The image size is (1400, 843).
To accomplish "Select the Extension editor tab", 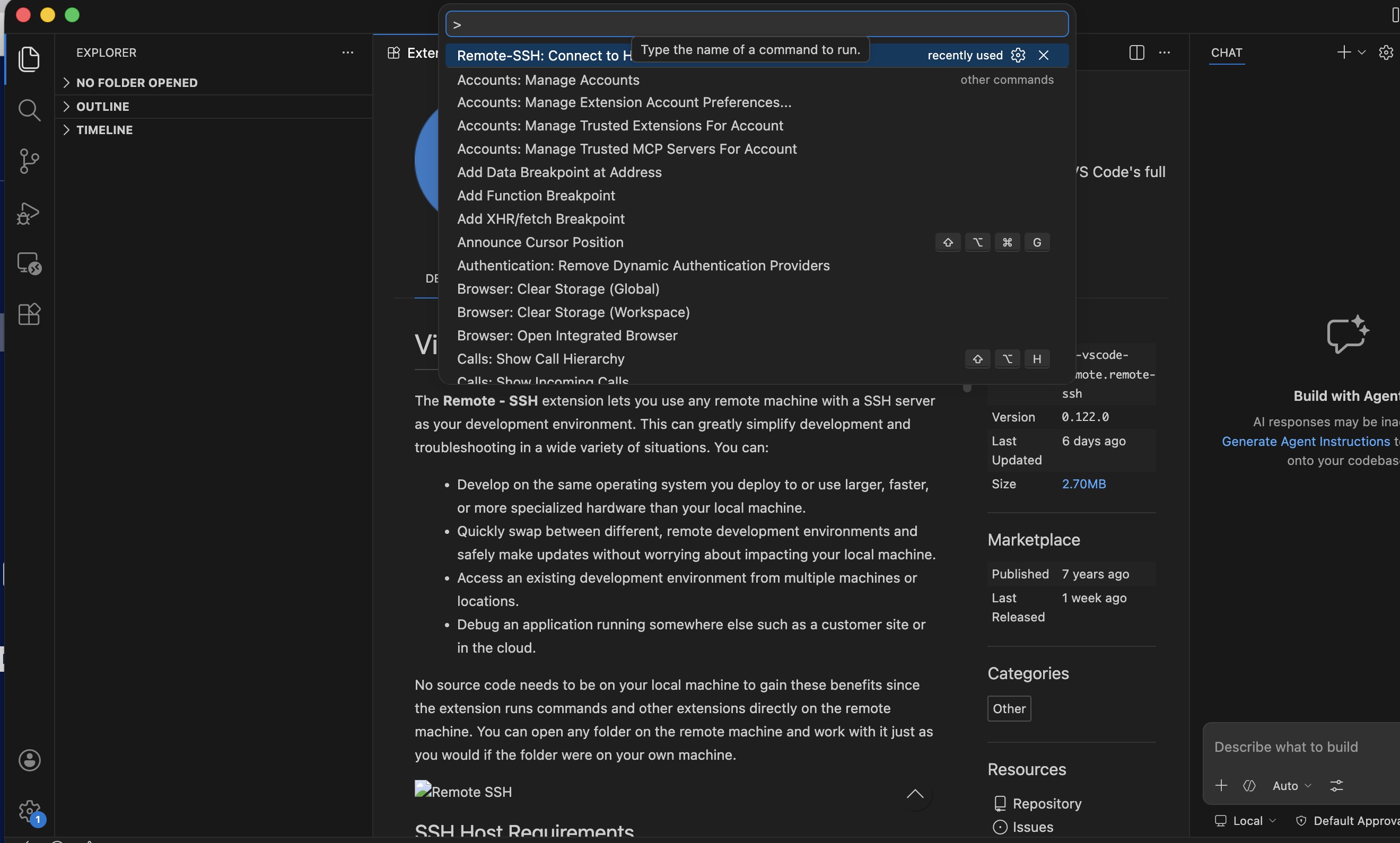I will 413,53.
